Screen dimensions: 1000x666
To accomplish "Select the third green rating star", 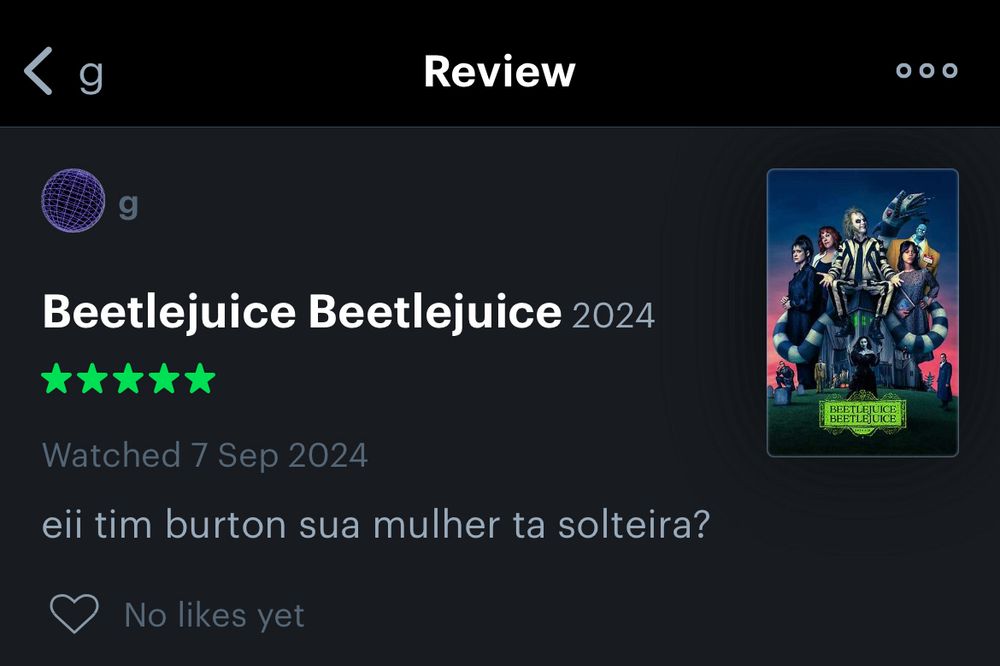I will coord(128,378).
